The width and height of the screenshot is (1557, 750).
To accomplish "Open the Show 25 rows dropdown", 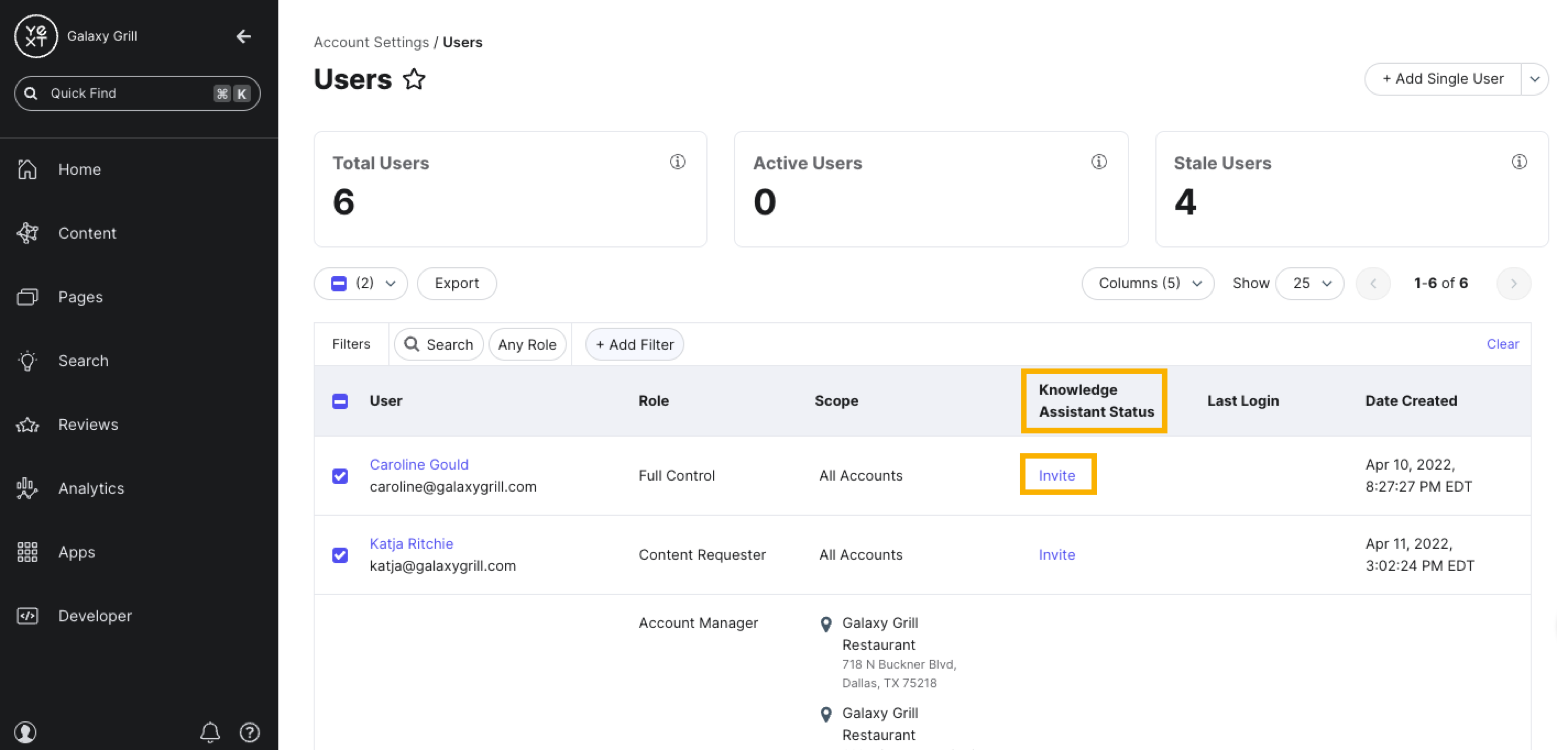I will 1310,283.
